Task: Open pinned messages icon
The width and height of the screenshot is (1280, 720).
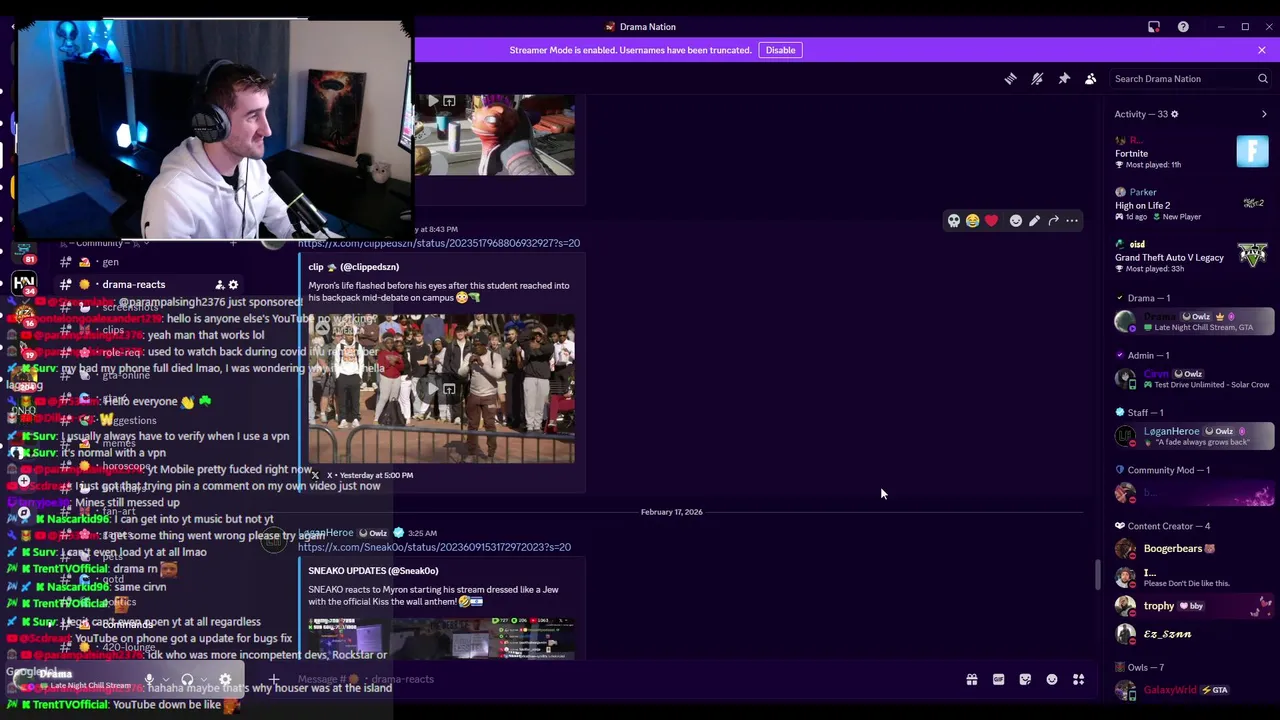Action: (x=1064, y=79)
